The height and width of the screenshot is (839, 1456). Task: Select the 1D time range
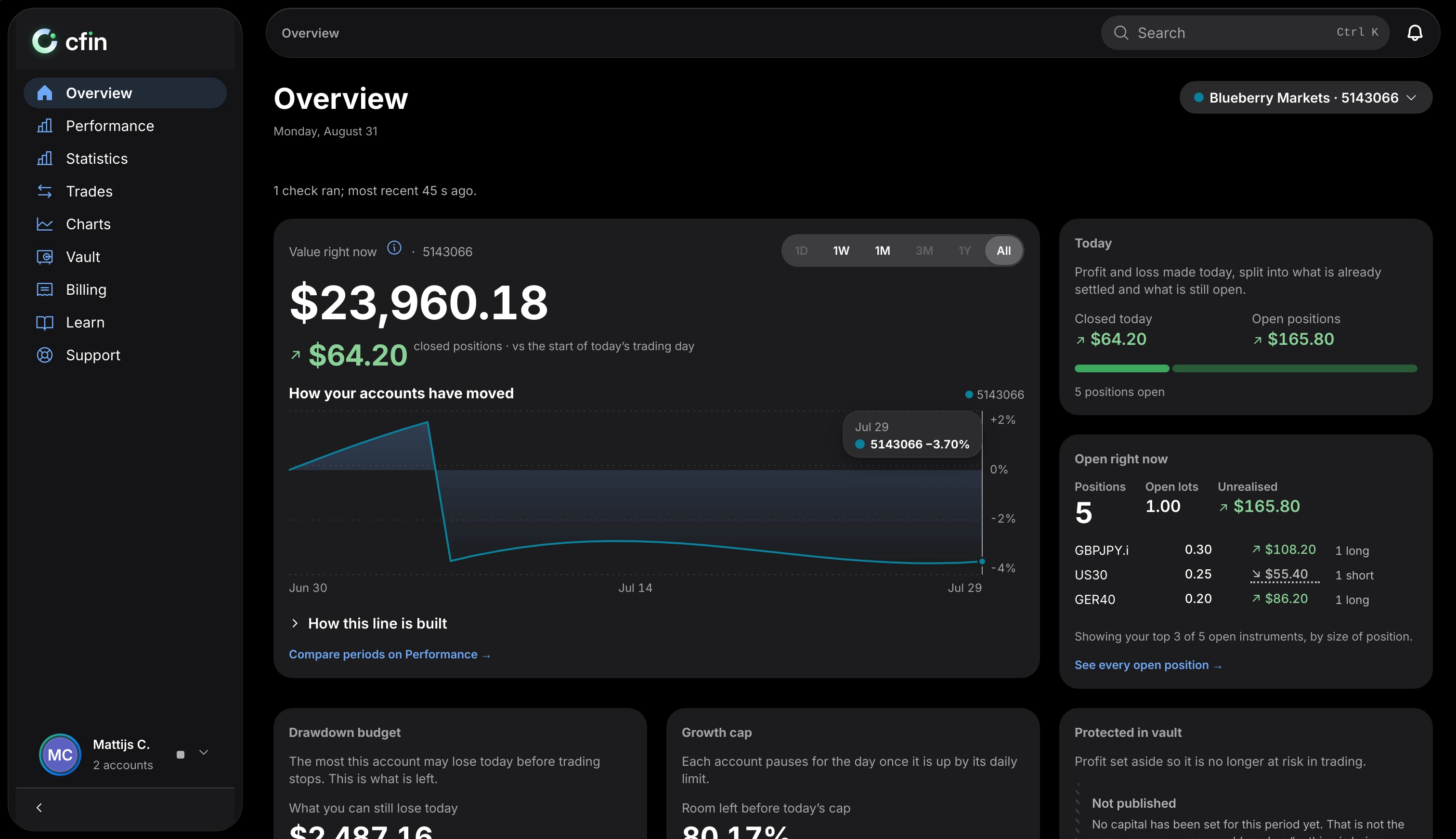coord(801,250)
